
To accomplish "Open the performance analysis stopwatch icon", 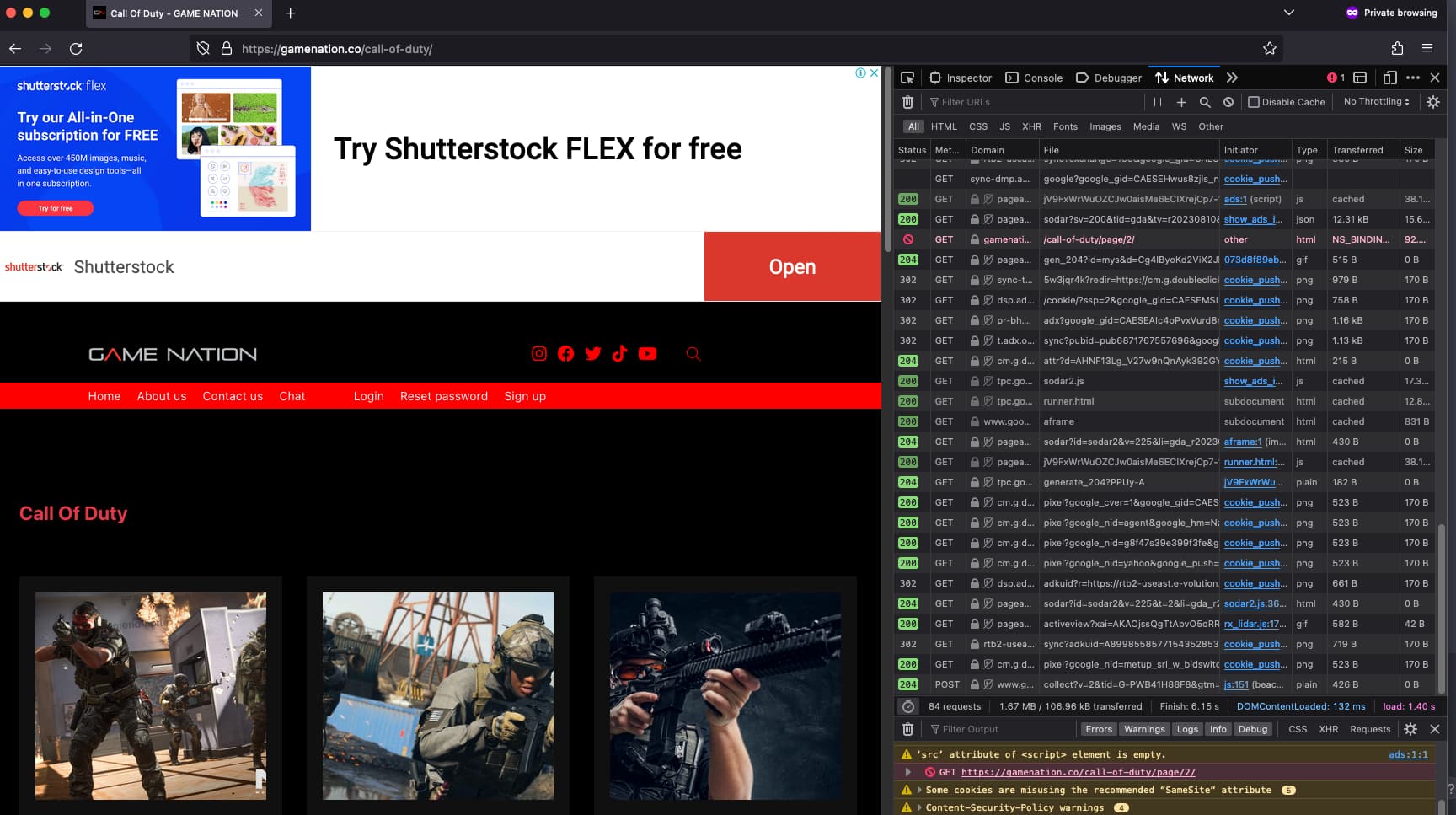I will click(907, 706).
